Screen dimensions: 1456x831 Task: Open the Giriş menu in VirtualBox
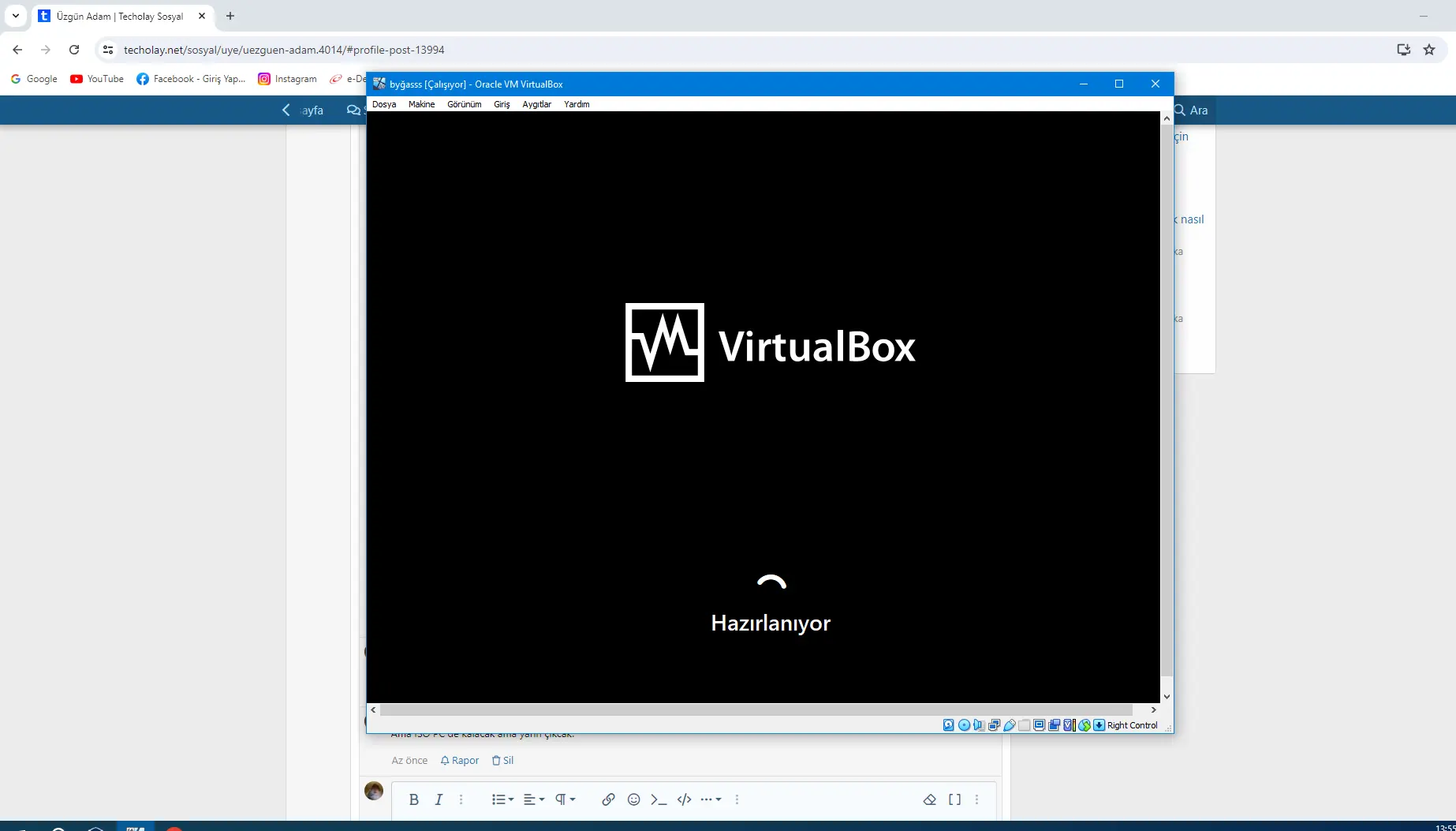[x=502, y=104]
